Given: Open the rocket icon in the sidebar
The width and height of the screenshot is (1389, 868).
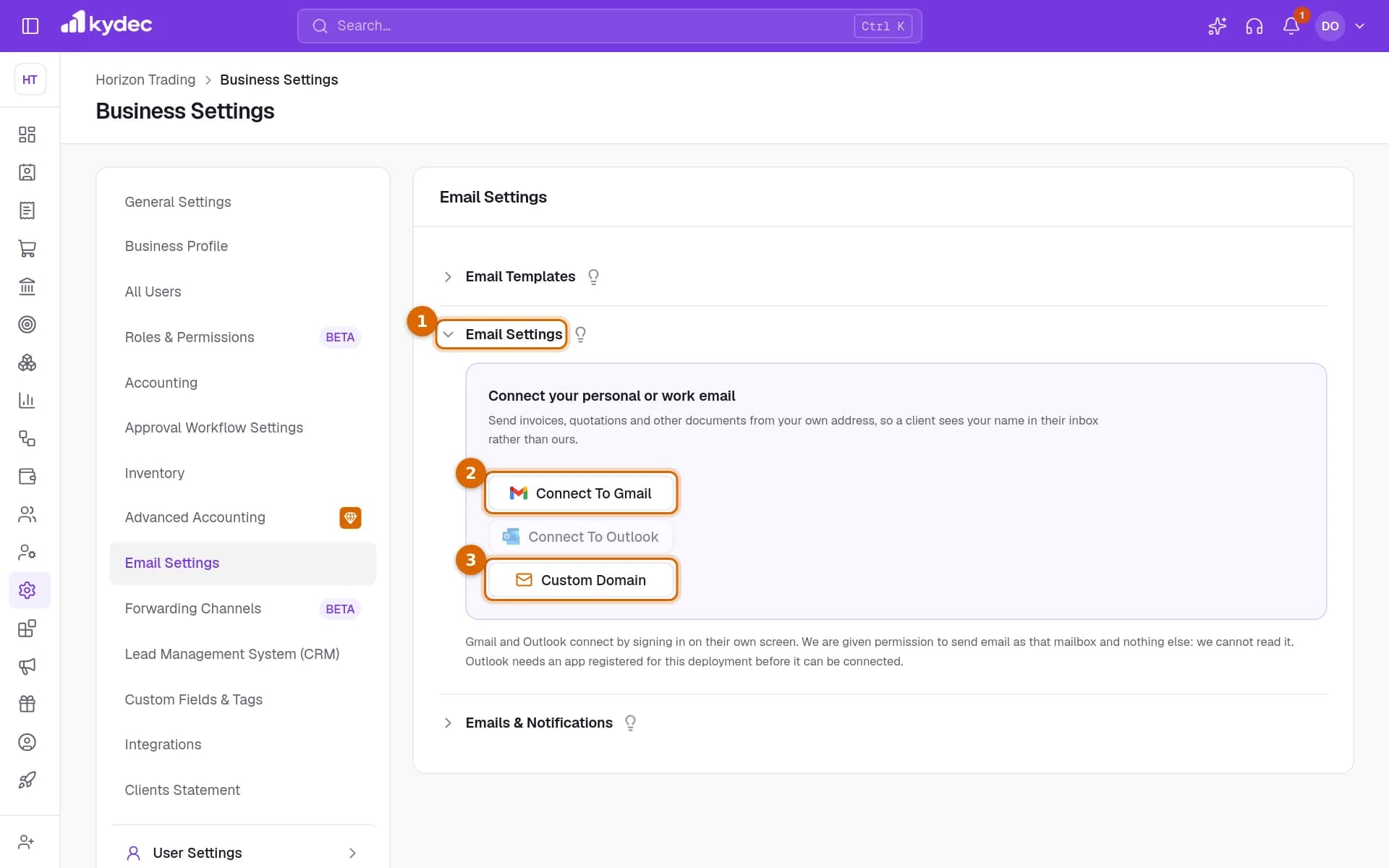Looking at the screenshot, I should pyautogui.click(x=27, y=780).
